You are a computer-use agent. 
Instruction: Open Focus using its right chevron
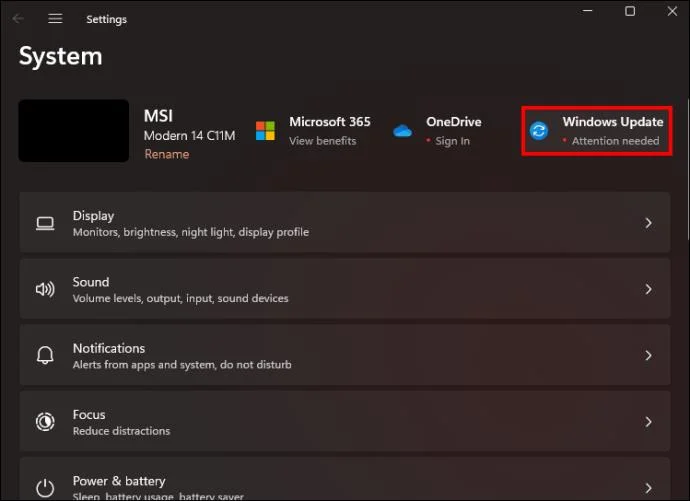coord(648,422)
